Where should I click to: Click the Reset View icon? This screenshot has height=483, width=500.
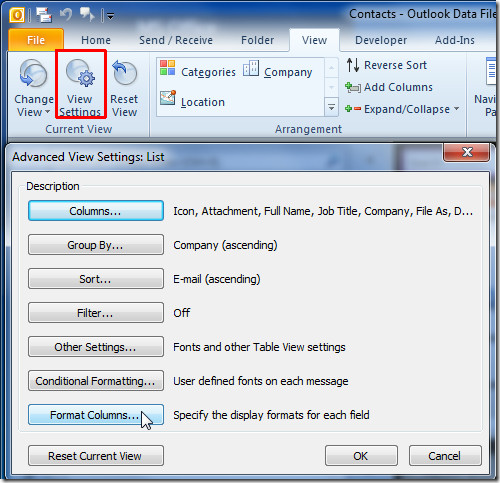(x=124, y=72)
